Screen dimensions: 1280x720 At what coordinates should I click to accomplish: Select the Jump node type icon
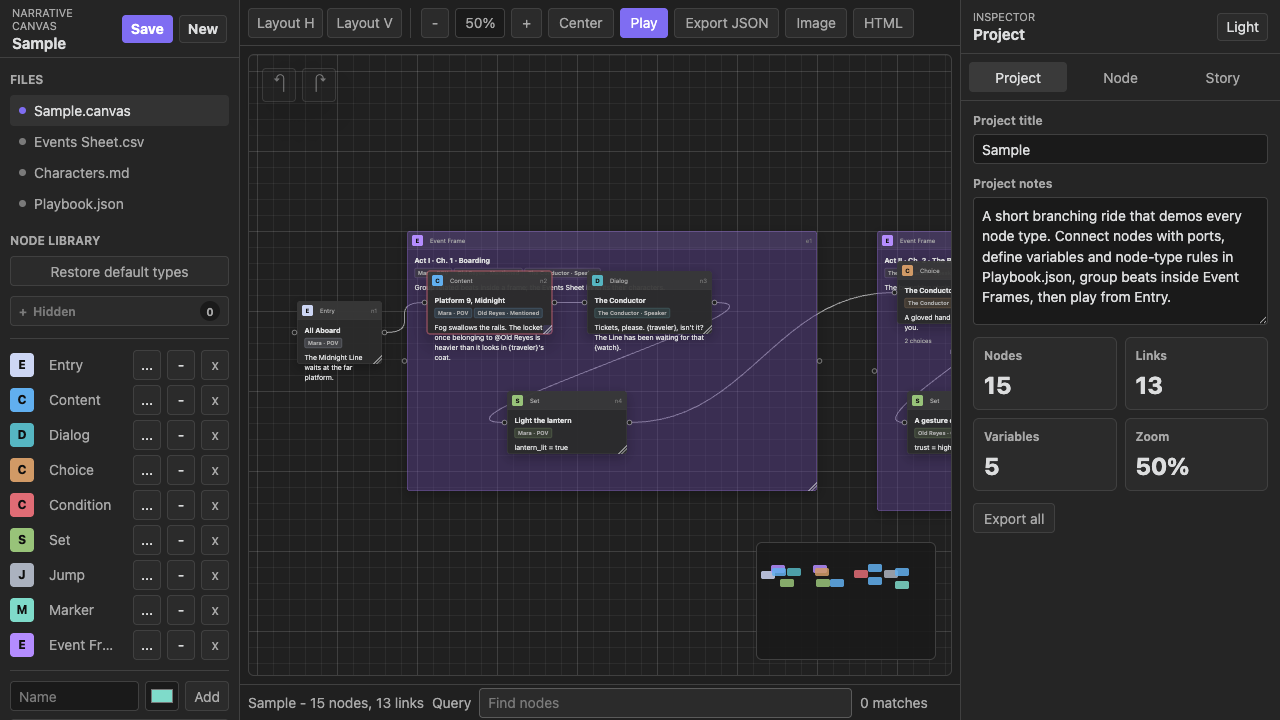pos(22,575)
